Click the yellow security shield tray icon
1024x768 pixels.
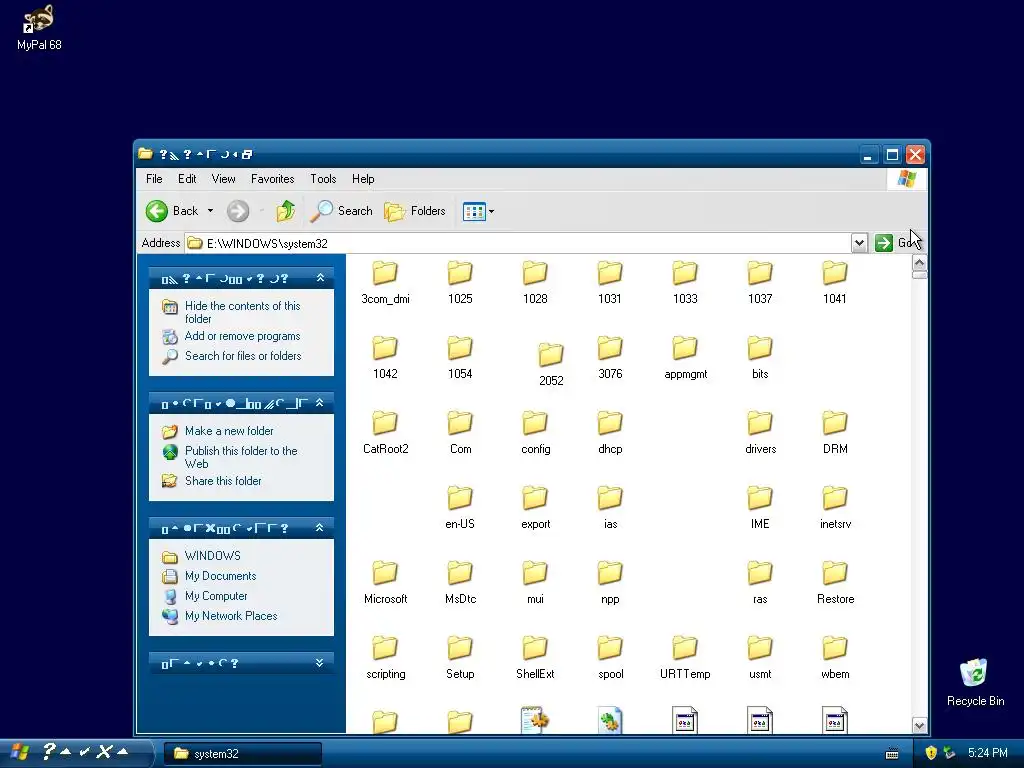(x=931, y=753)
